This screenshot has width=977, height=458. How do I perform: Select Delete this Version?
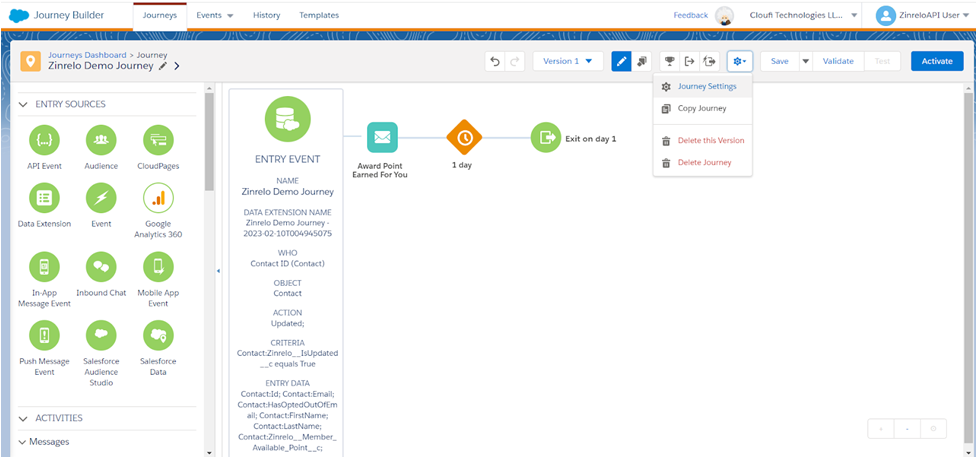(703, 141)
